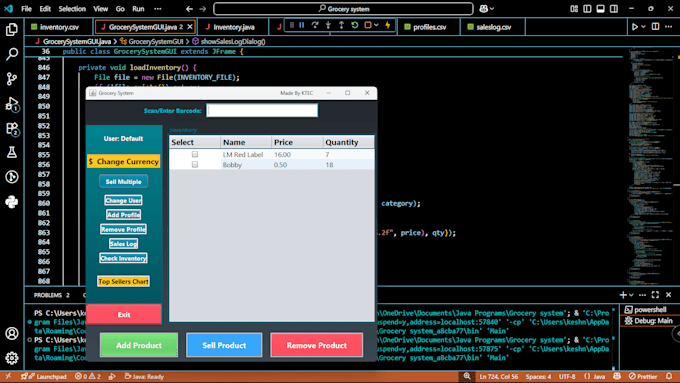Toggle the primary side bar layout icon
Image resolution: width=680 pixels, height=383 pixels.
587,9
